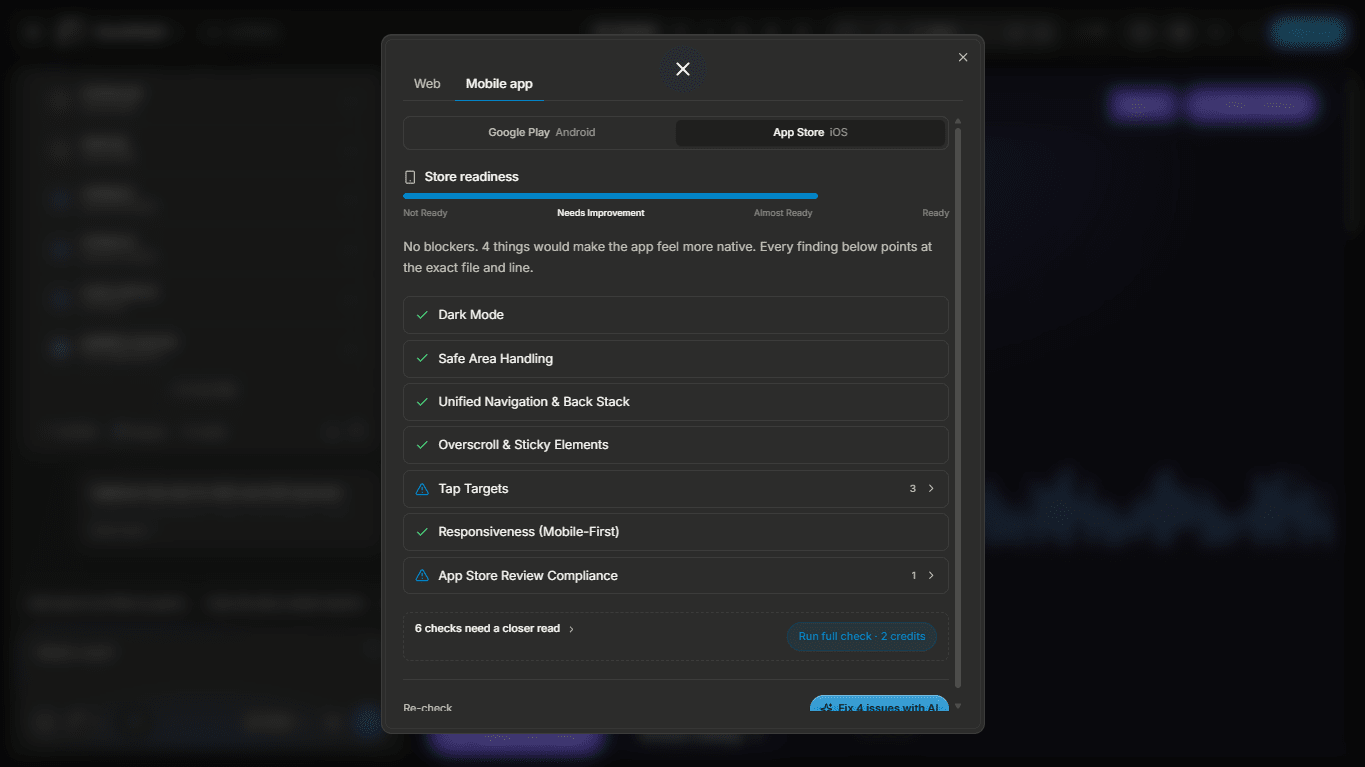1365x767 pixels.
Task: Expand App Store Review Compliance with its chevron
Action: coord(931,576)
